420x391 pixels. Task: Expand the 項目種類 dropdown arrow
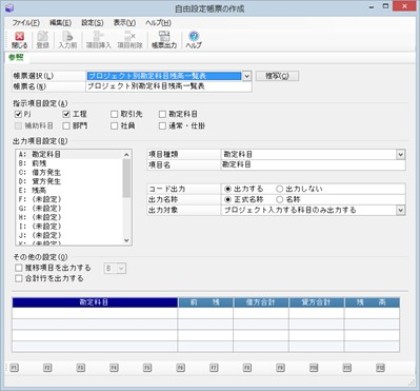click(401, 154)
